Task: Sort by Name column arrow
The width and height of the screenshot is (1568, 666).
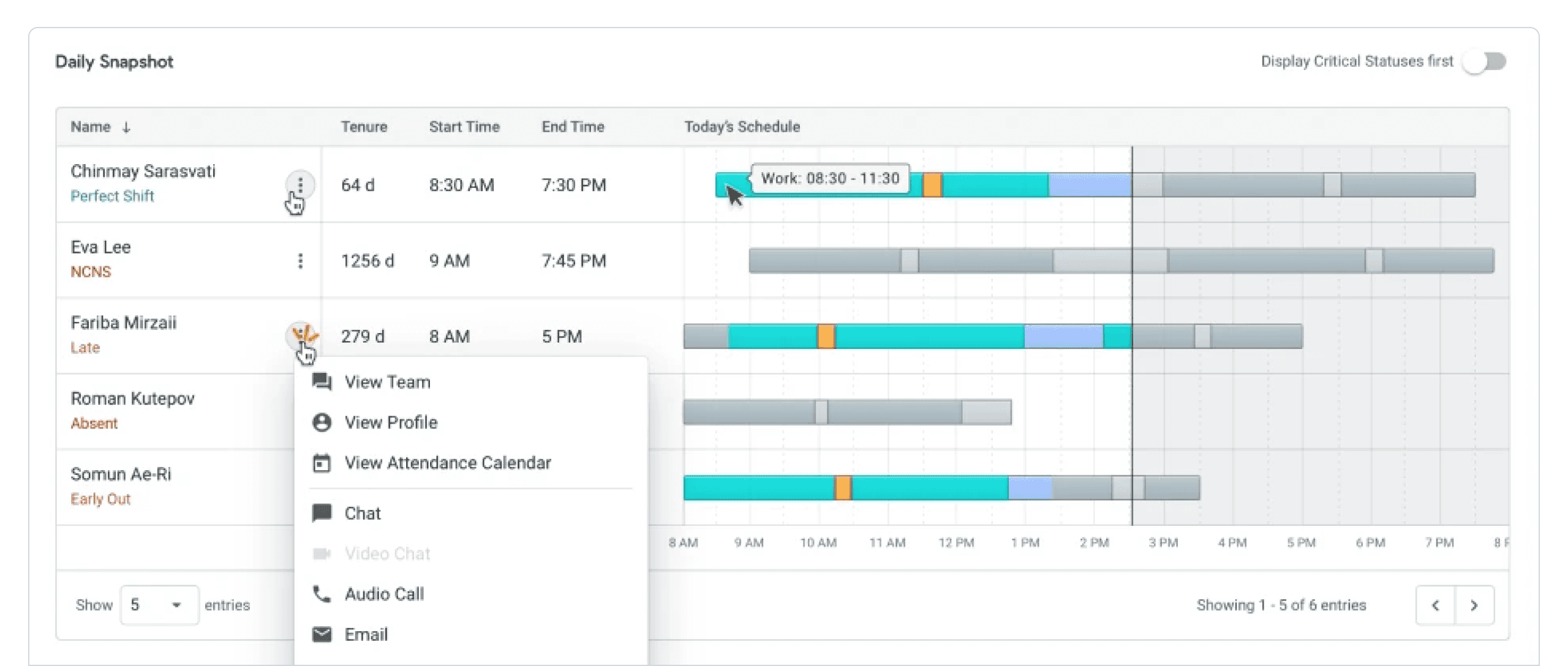Action: point(126,127)
